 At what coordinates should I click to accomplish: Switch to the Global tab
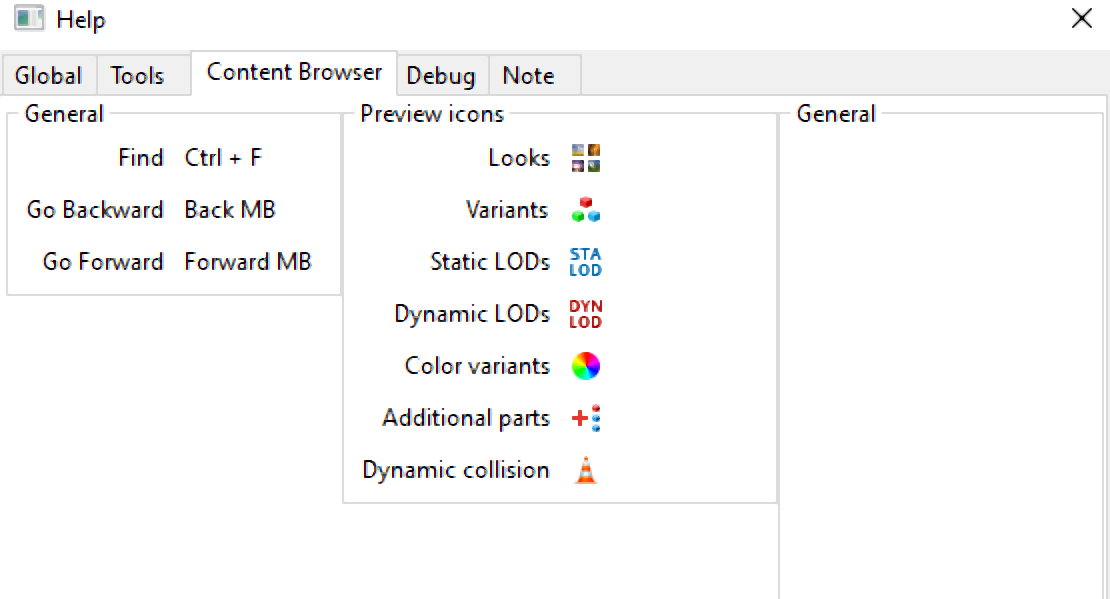point(48,76)
